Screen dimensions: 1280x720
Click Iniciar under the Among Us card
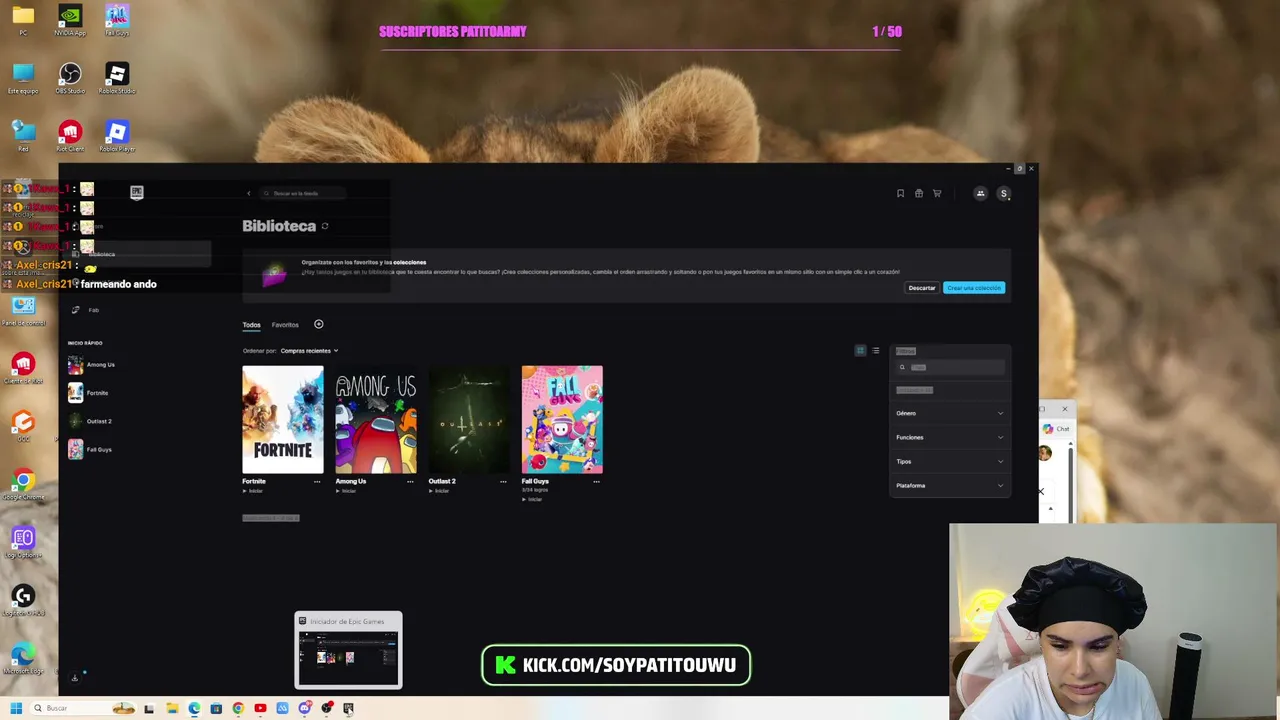coord(346,491)
